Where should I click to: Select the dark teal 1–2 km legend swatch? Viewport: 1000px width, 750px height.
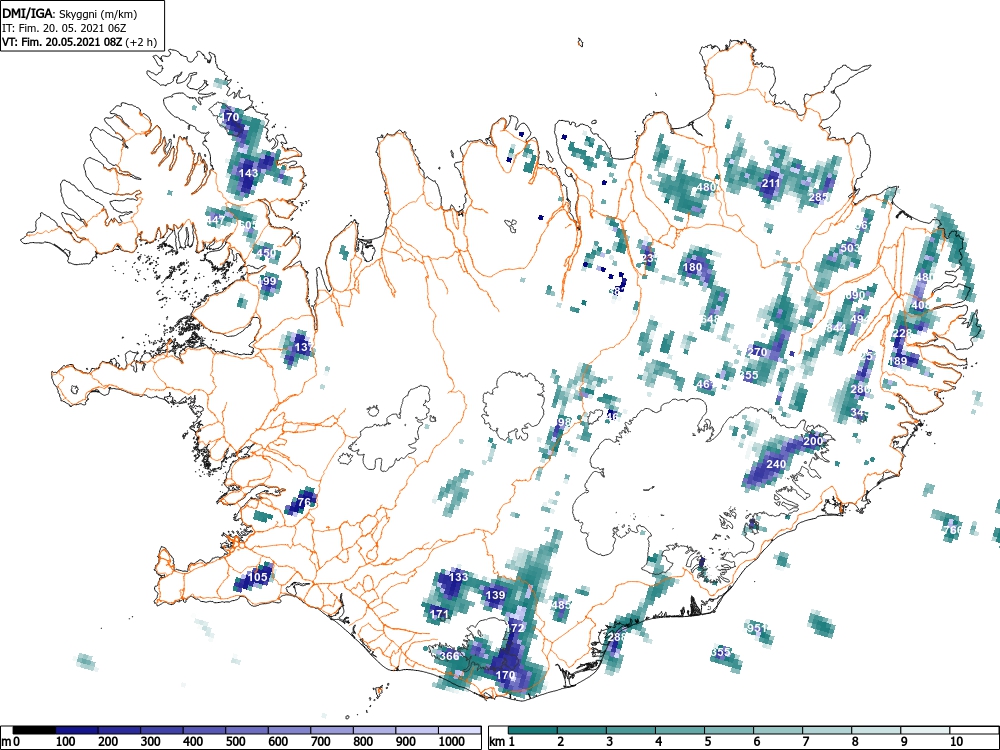pos(533,730)
